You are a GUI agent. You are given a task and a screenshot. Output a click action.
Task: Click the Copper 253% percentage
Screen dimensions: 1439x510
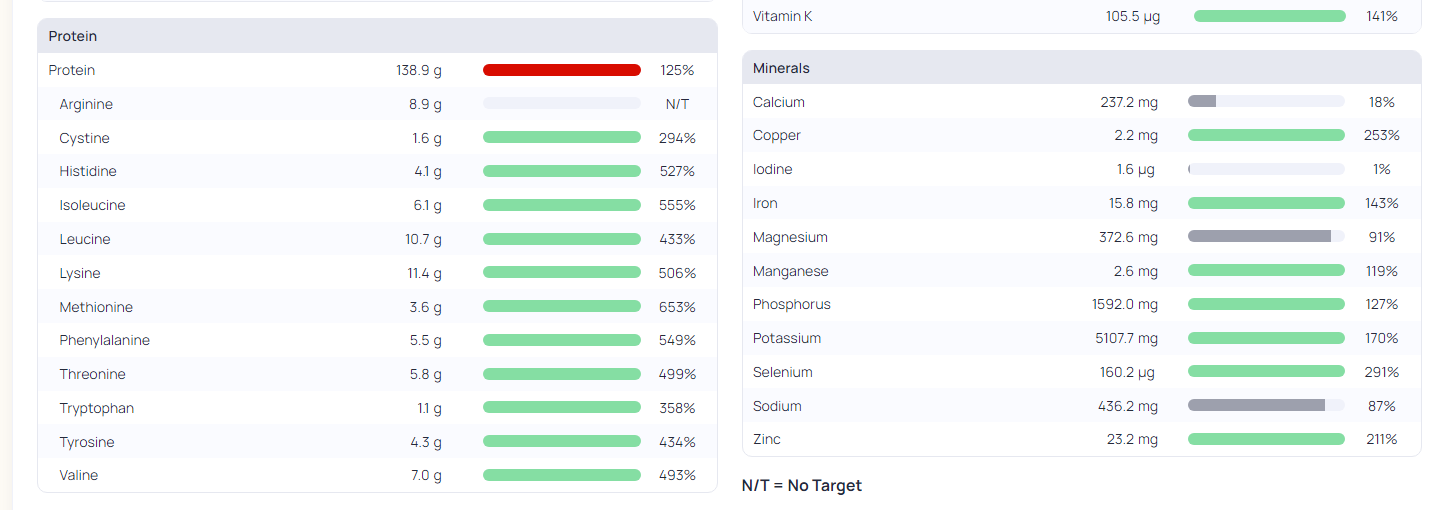click(1381, 135)
